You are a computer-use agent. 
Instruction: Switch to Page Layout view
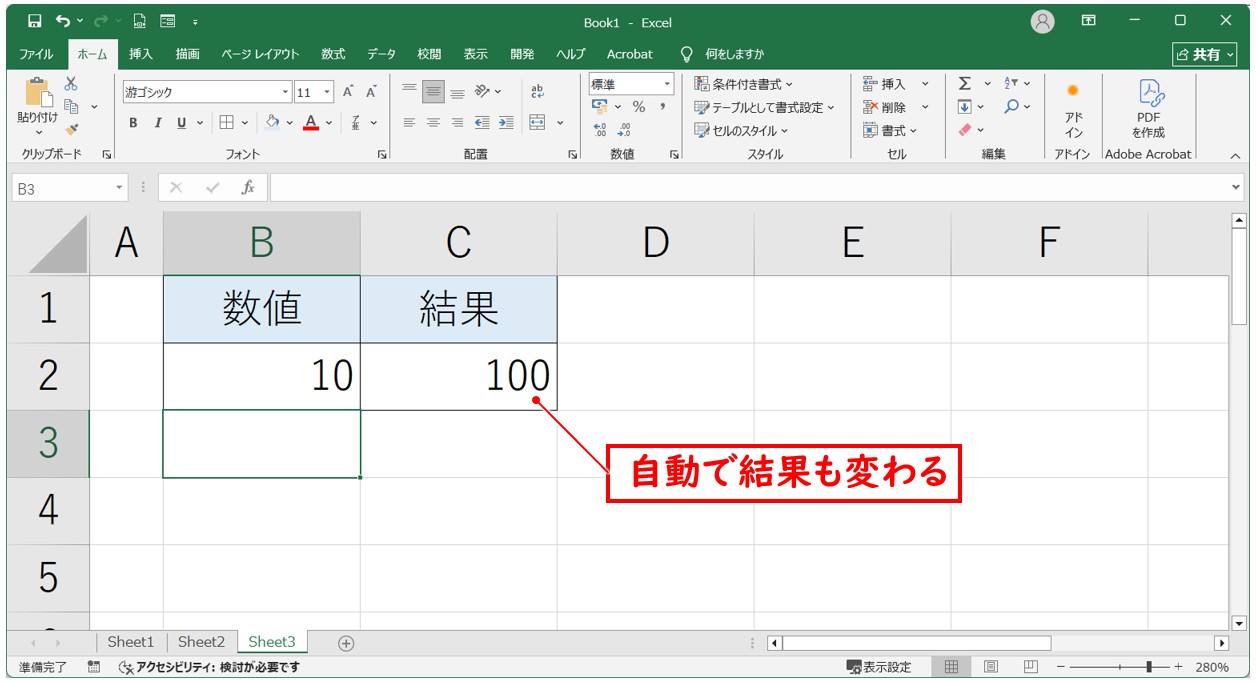(x=991, y=667)
